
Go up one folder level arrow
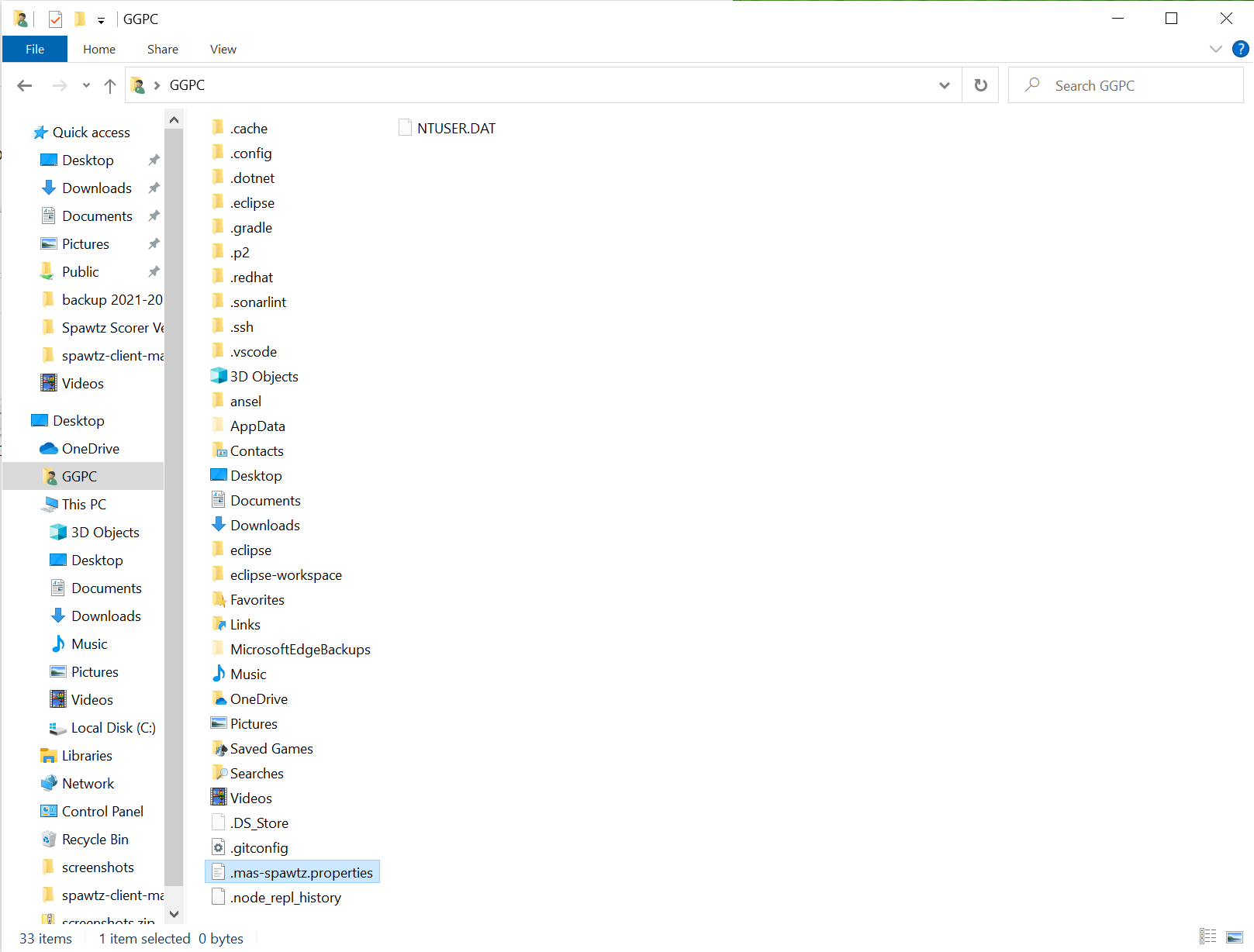tap(110, 85)
